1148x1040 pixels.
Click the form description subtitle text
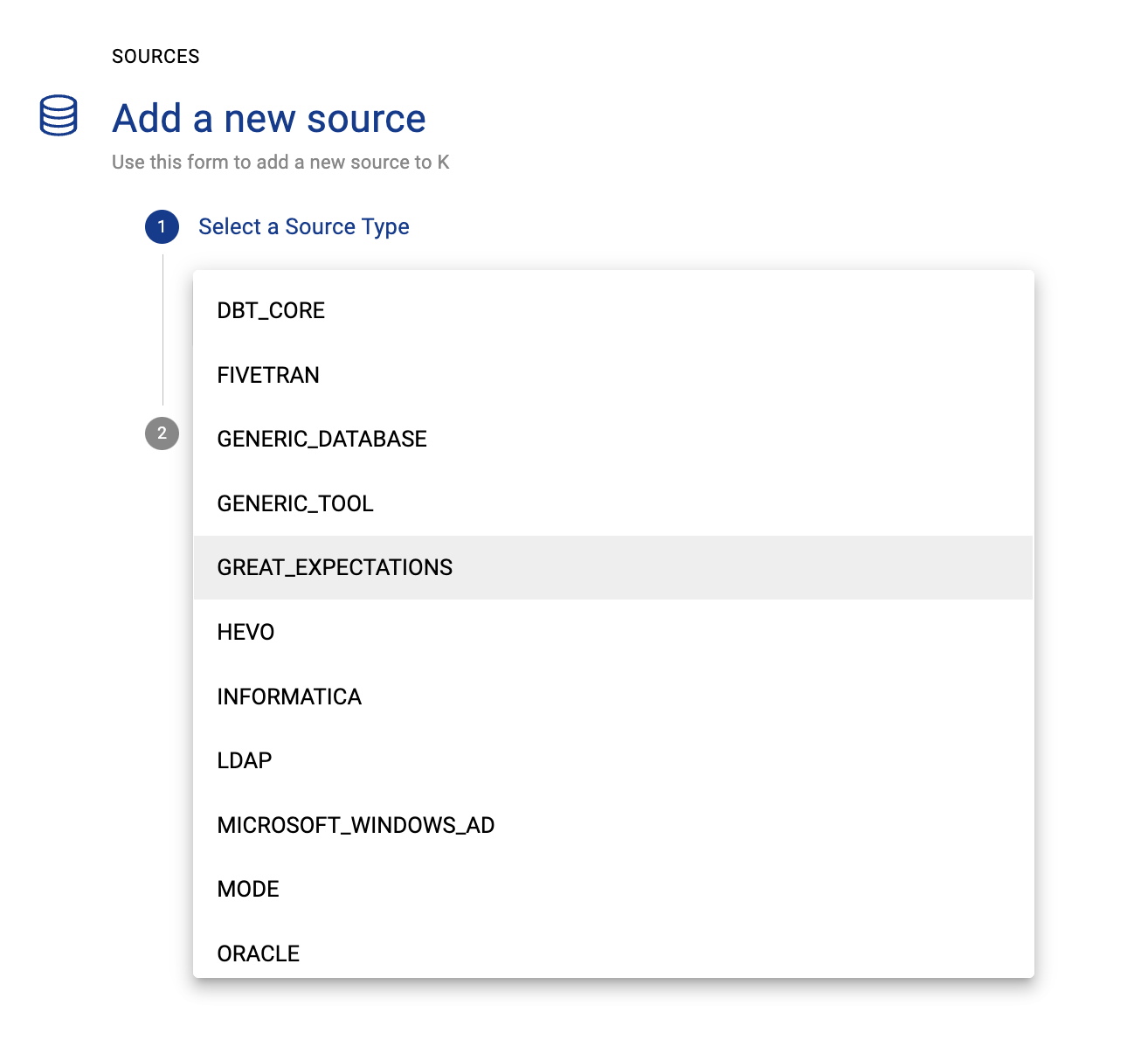click(280, 163)
